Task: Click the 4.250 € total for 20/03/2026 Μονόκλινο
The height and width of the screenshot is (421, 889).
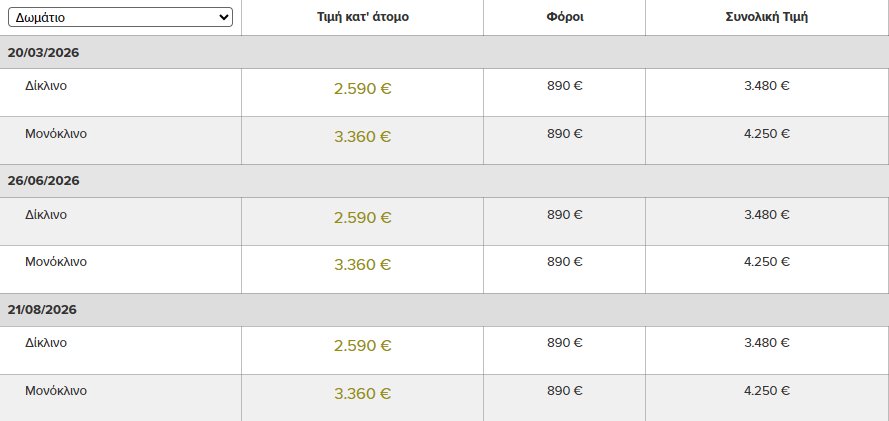Action: (x=767, y=134)
